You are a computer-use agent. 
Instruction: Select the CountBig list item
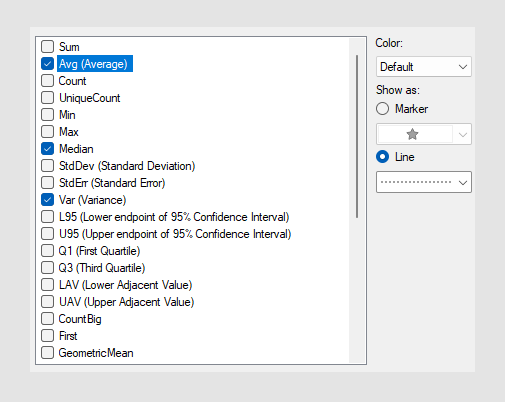(80, 319)
